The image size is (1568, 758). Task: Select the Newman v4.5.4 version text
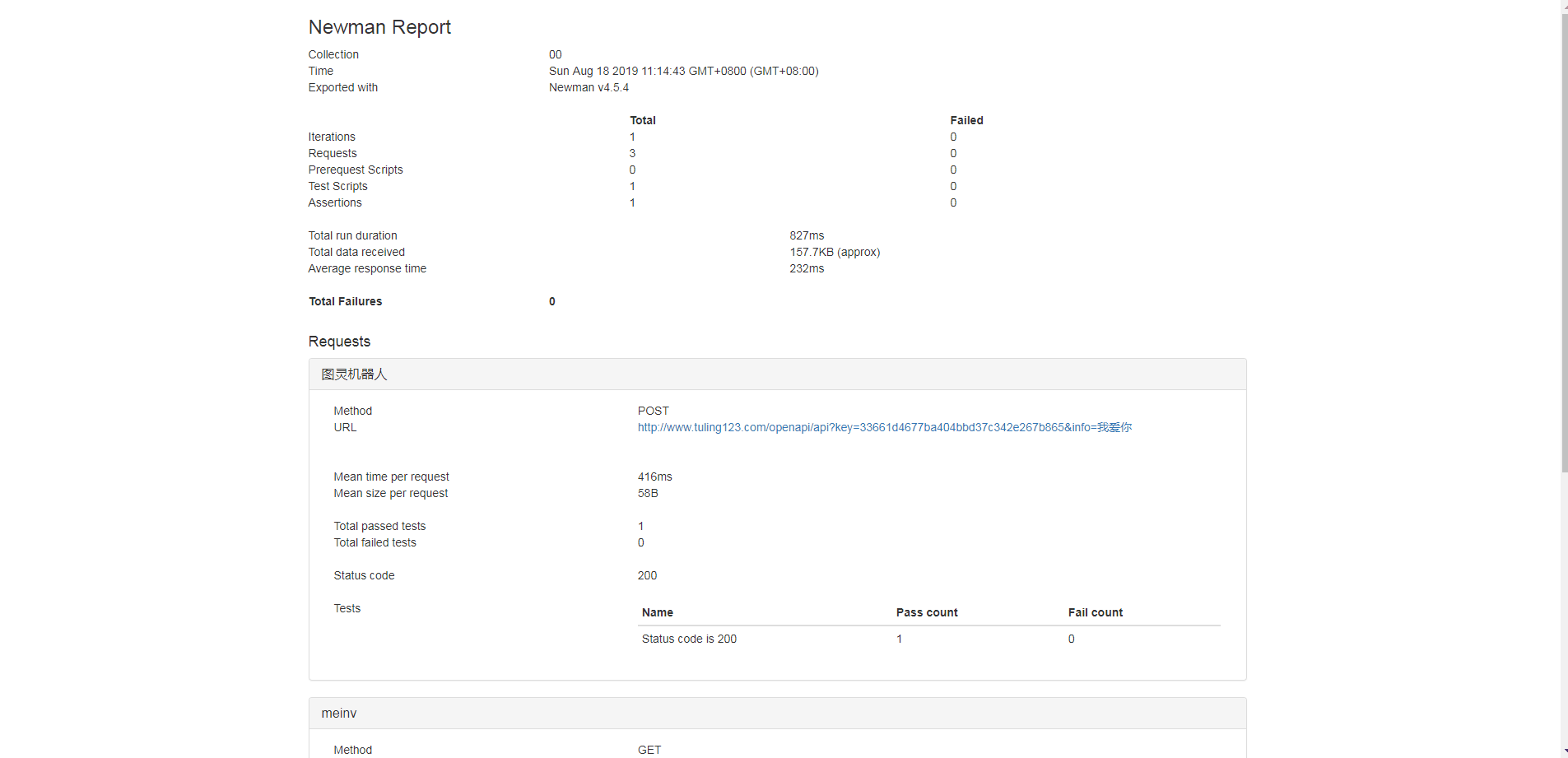pyautogui.click(x=589, y=87)
